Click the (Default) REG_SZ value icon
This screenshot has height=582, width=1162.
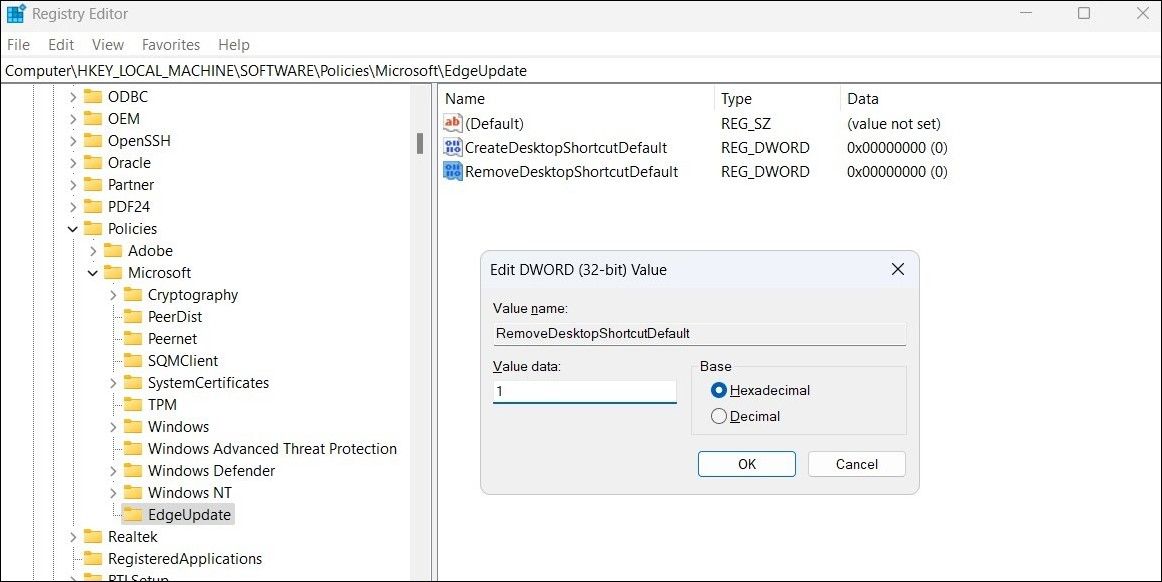453,123
